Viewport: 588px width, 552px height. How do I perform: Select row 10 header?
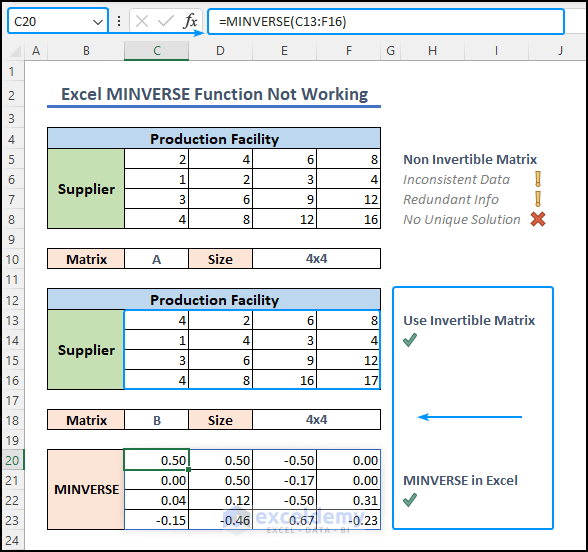pos(12,260)
